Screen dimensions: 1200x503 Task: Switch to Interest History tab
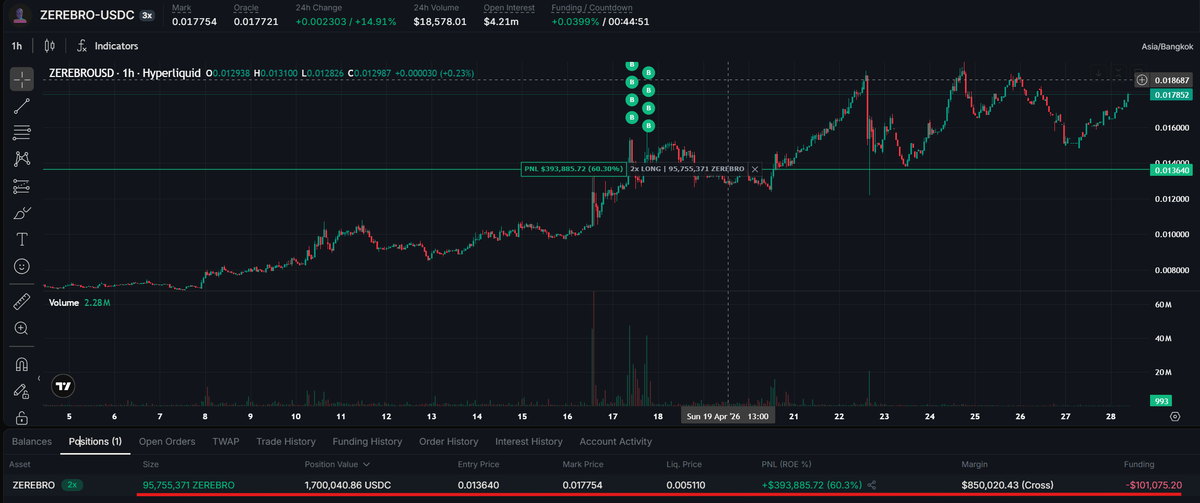(x=529, y=441)
